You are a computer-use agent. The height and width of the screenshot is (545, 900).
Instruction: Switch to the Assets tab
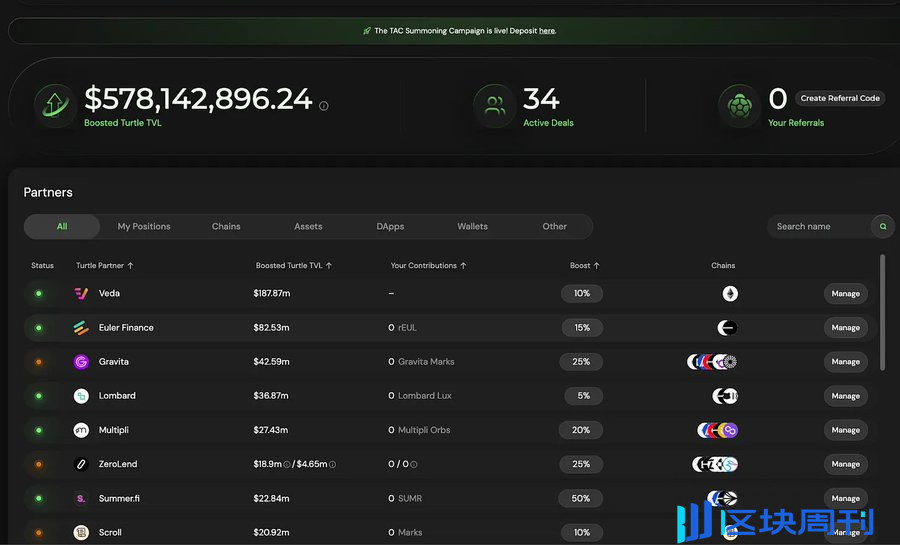308,227
